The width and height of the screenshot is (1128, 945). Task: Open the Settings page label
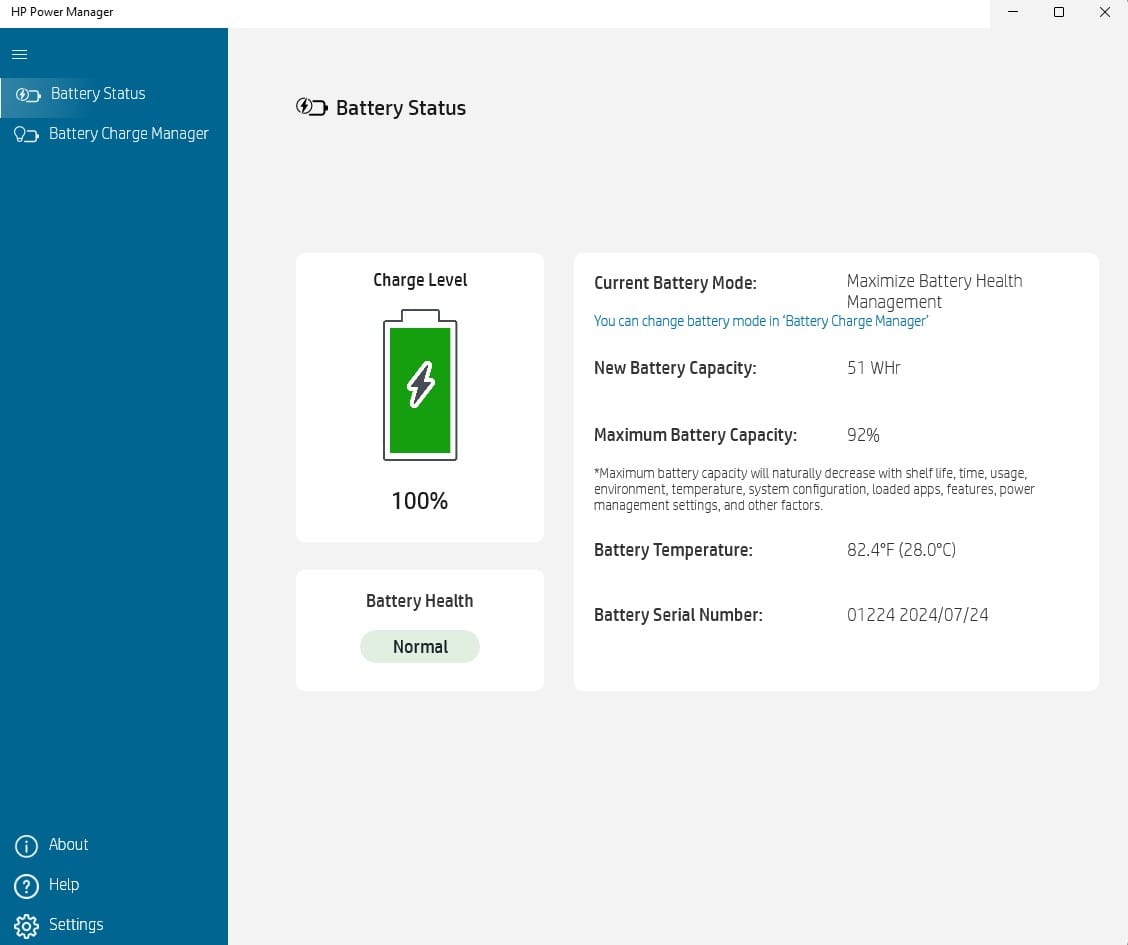[76, 924]
